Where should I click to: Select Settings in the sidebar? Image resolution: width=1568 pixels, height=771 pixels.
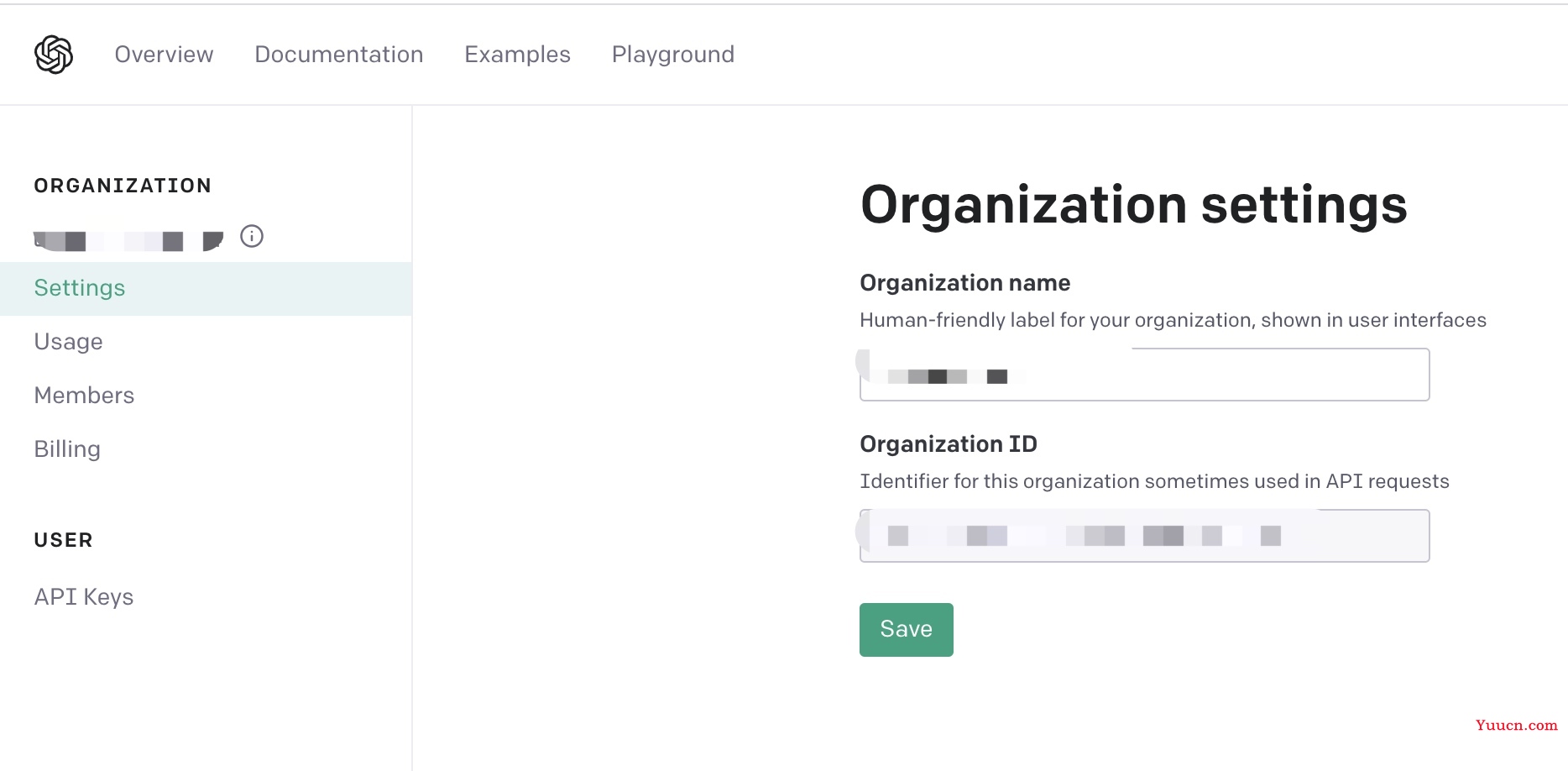[x=80, y=288]
